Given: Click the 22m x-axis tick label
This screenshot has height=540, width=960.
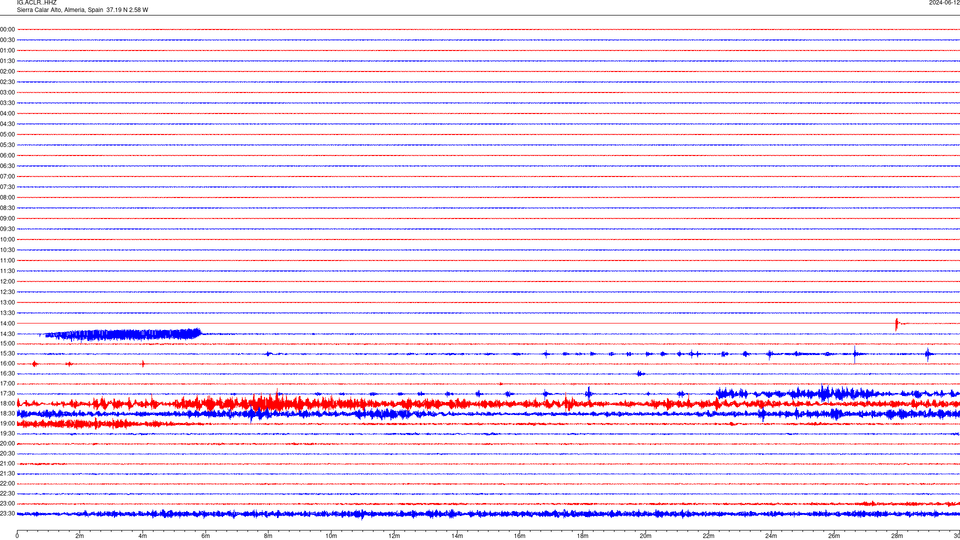Looking at the screenshot, I should [708, 536].
